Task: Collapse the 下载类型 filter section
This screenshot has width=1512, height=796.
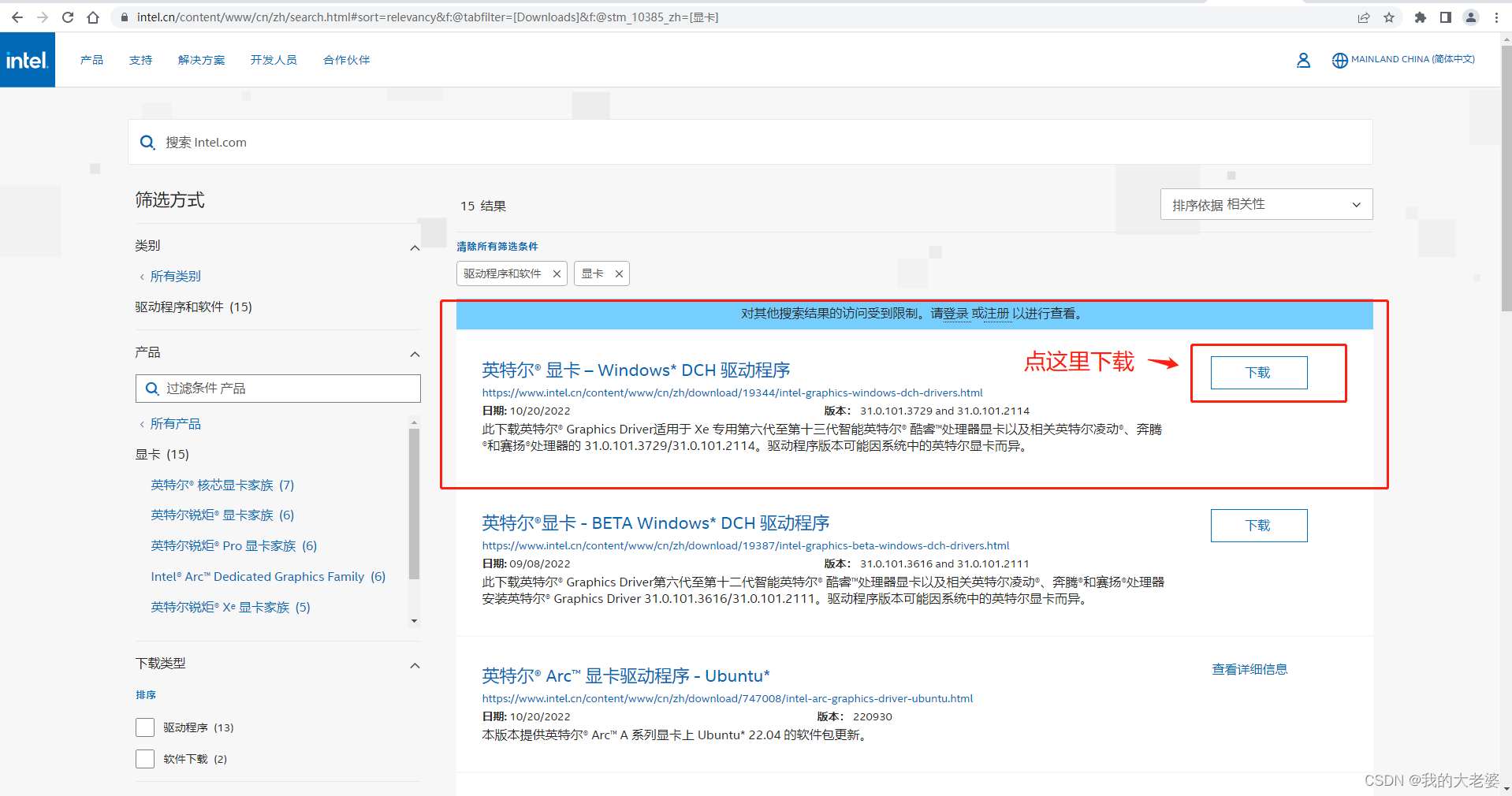Action: 415,665
